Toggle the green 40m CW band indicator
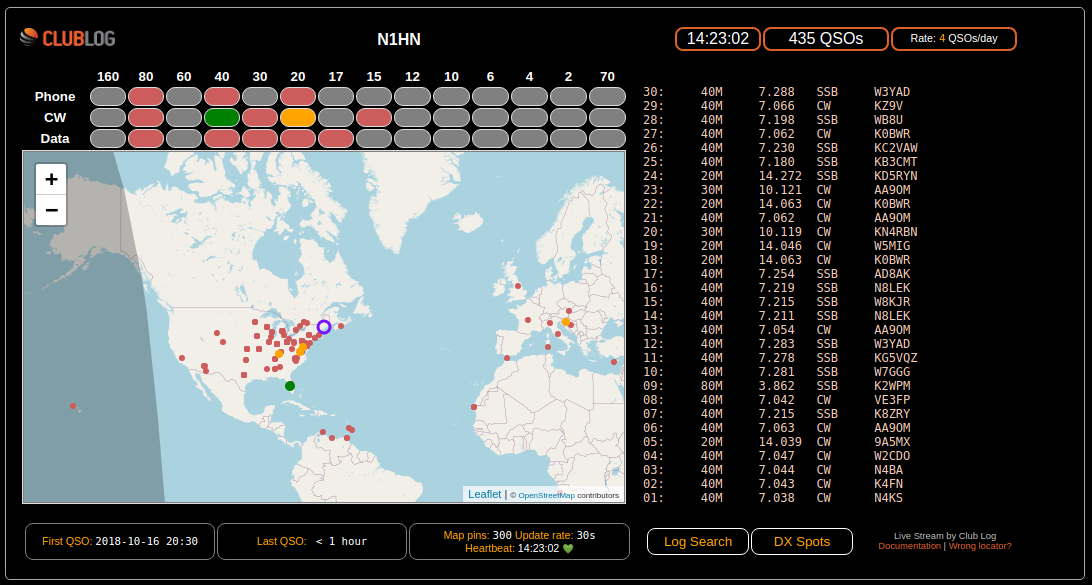The image size is (1092, 585). click(x=221, y=117)
